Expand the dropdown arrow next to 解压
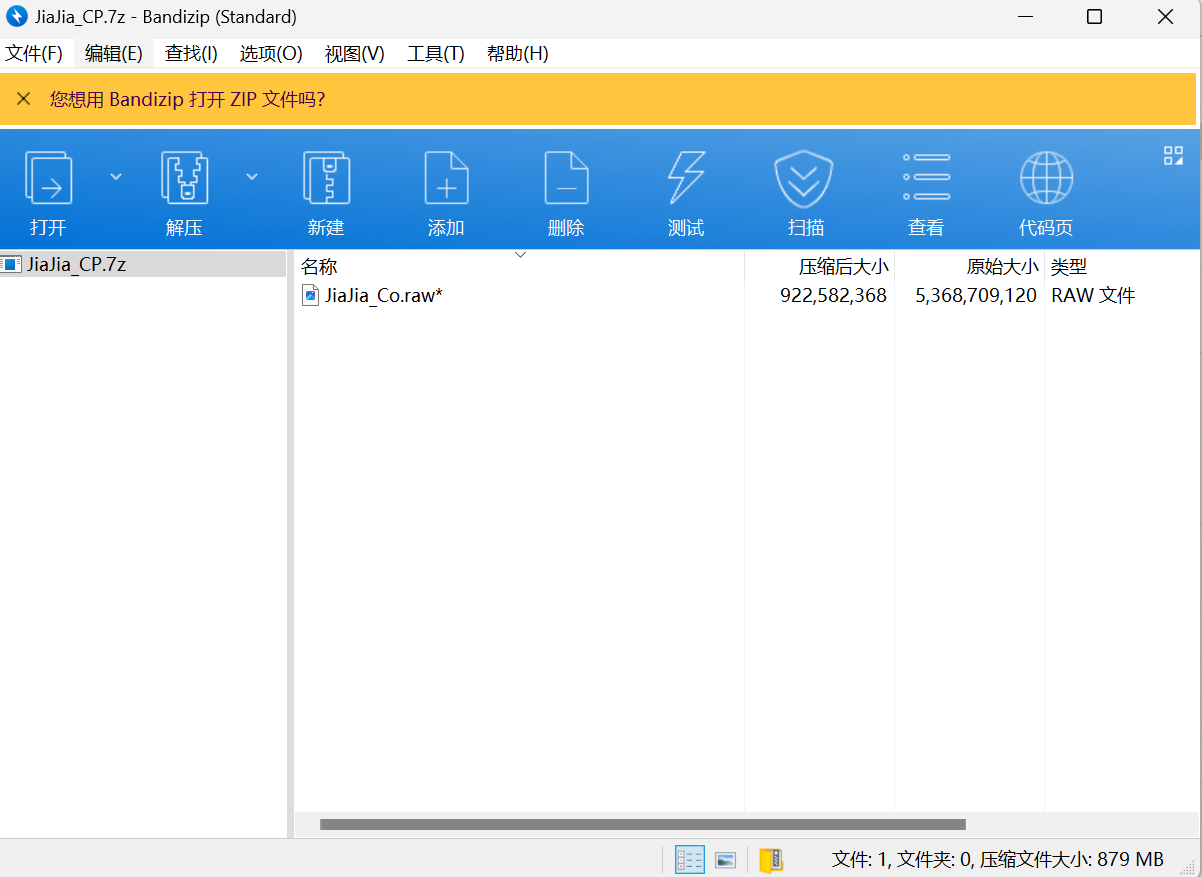The width and height of the screenshot is (1202, 877). tap(252, 177)
